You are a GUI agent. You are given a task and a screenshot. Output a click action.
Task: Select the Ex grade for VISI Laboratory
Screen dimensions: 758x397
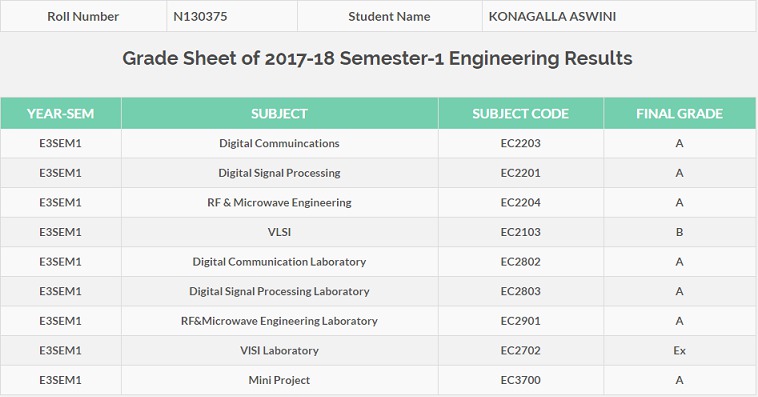(x=679, y=351)
